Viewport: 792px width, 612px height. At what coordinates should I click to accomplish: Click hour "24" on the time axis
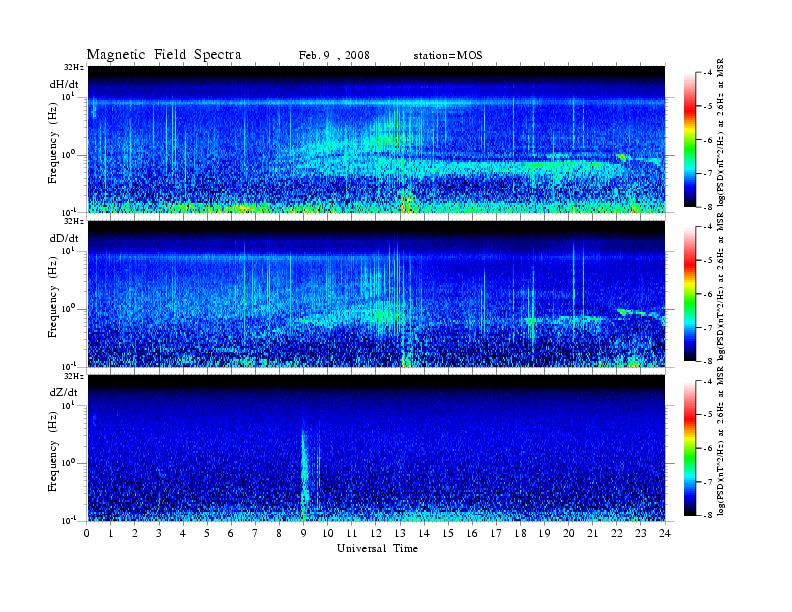[x=665, y=533]
